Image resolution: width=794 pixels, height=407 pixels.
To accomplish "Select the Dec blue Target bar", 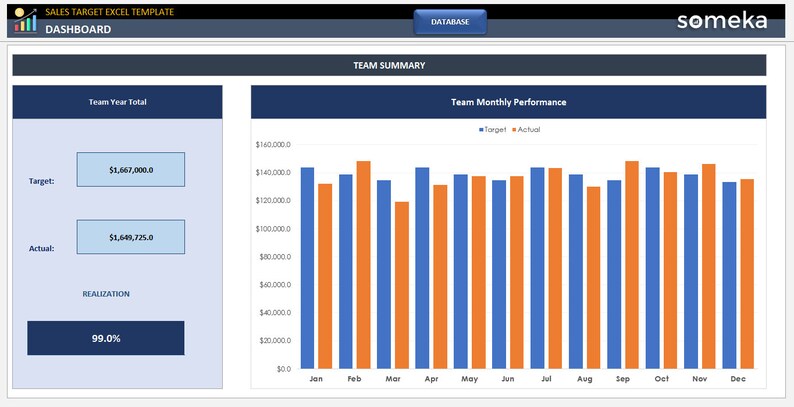I will tap(729, 275).
